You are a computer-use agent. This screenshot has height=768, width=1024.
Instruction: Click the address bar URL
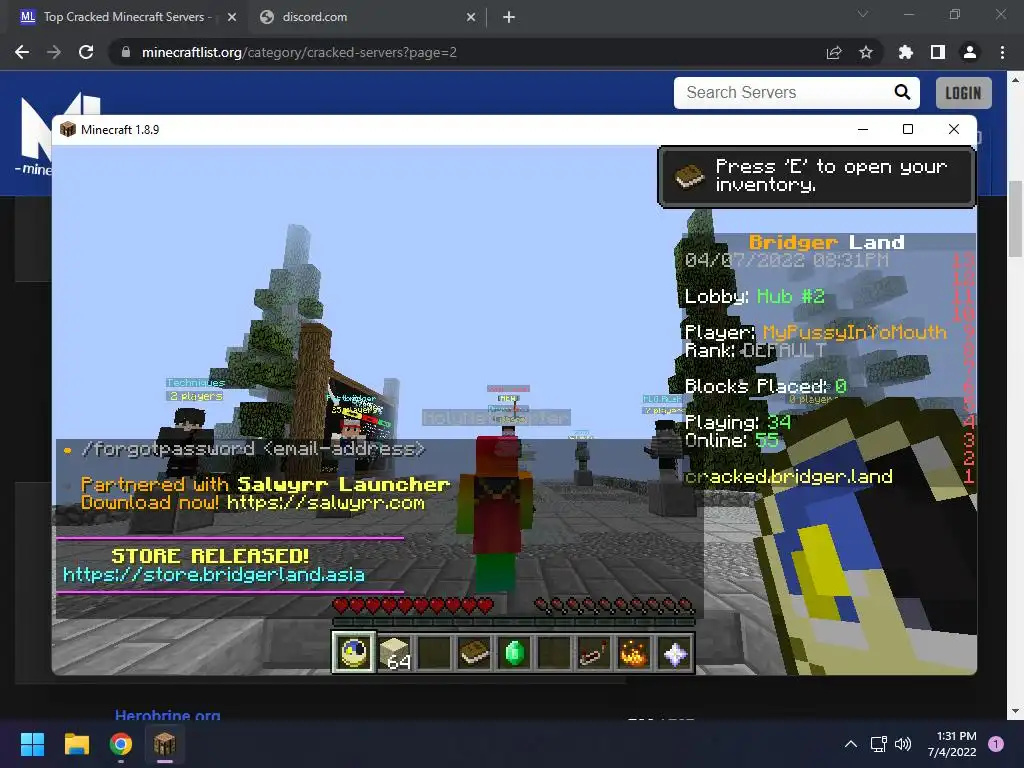299,52
